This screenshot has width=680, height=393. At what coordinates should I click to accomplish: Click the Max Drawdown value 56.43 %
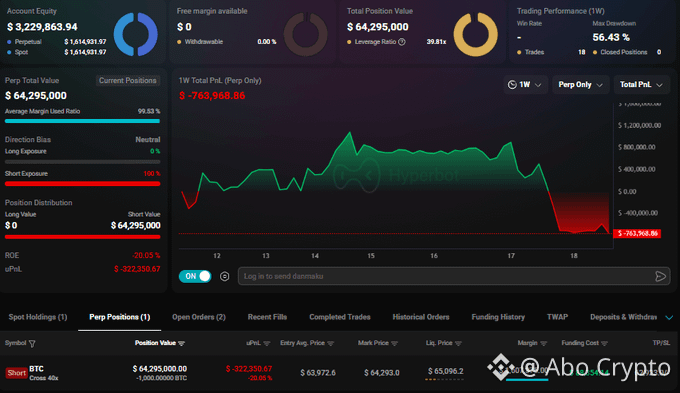[x=611, y=37]
